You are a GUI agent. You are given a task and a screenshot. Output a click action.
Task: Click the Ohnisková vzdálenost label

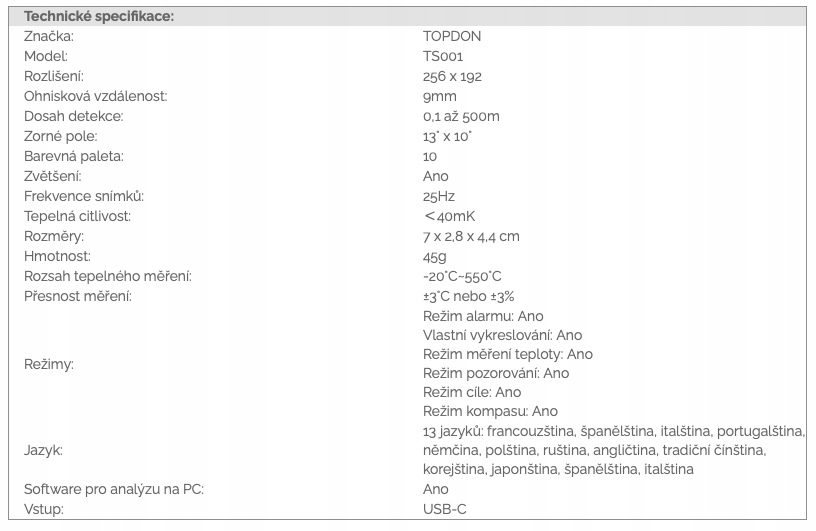(95, 96)
